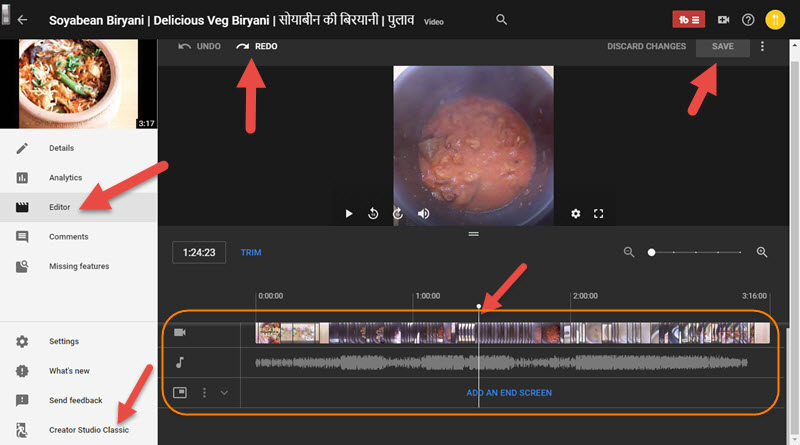Click the Send feedback exclamation icon
The height and width of the screenshot is (445, 800).
[22, 401]
